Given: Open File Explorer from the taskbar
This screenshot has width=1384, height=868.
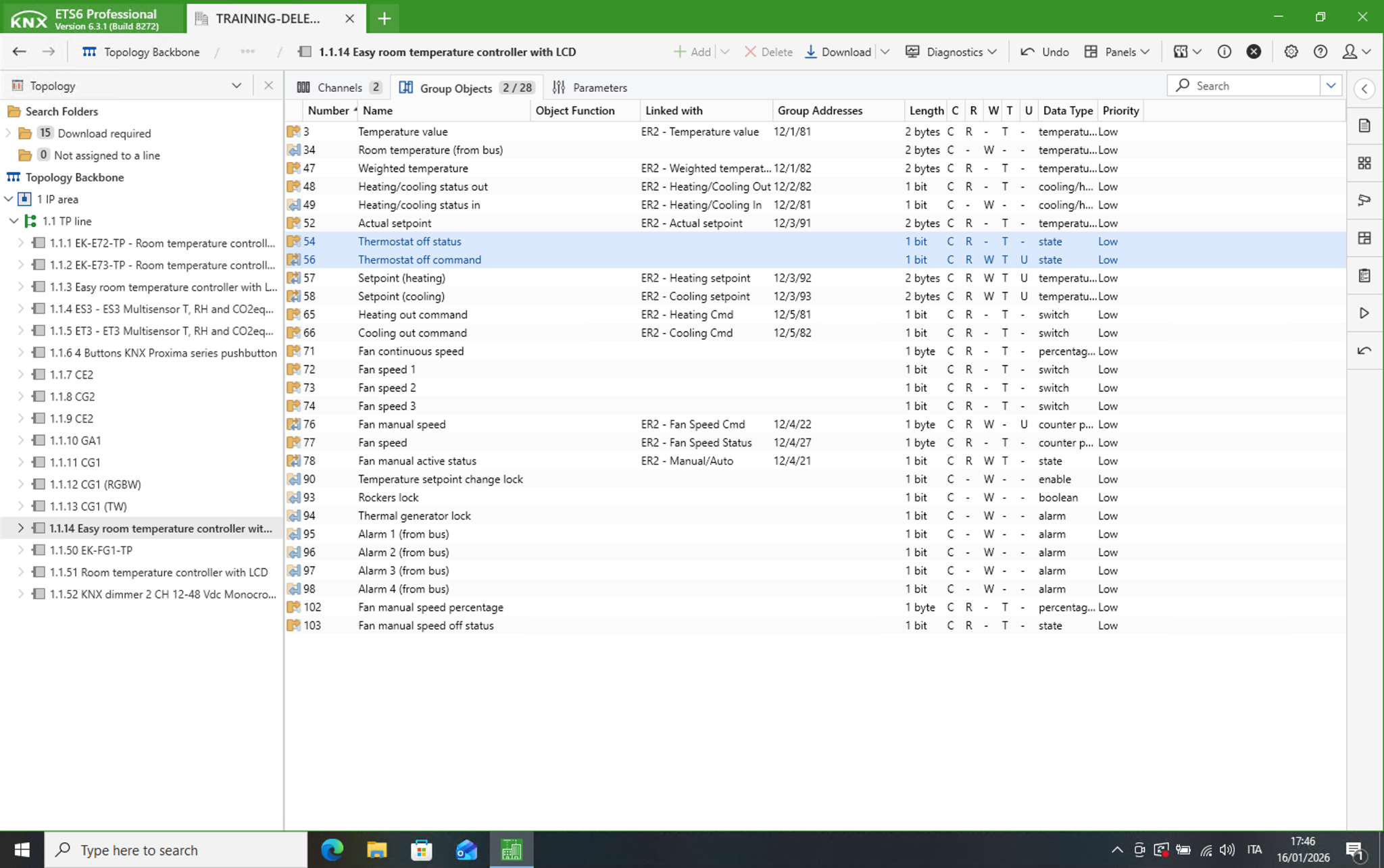Looking at the screenshot, I should (x=376, y=850).
